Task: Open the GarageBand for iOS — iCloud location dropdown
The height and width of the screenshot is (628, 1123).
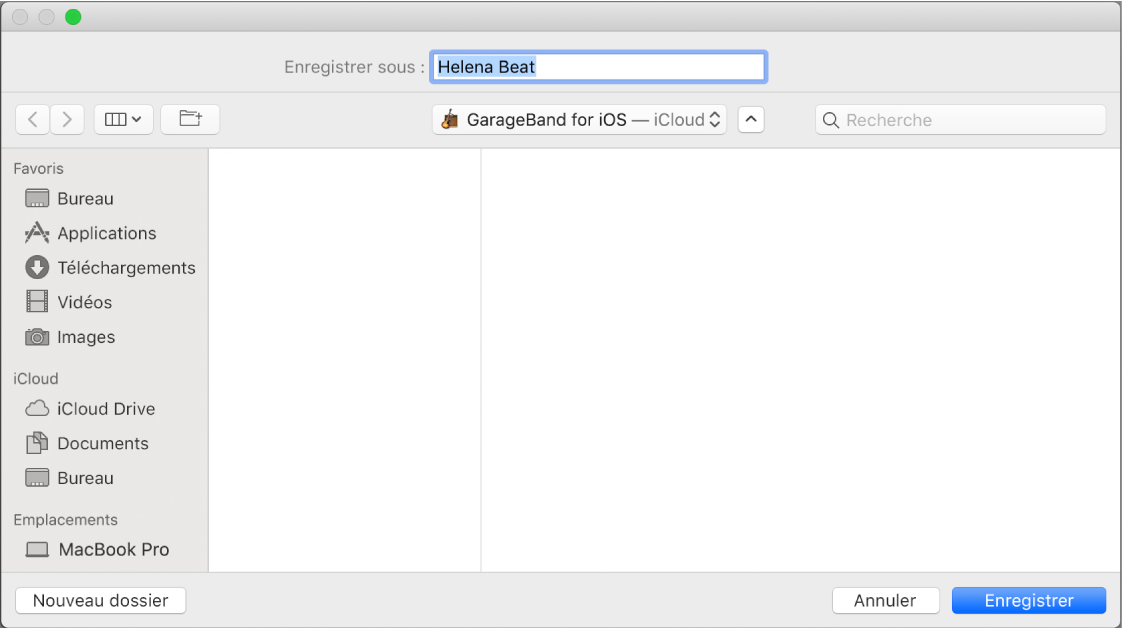Action: [578, 119]
